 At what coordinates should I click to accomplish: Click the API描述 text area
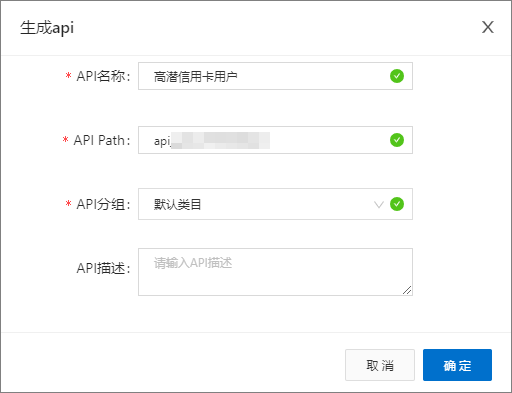point(275,272)
